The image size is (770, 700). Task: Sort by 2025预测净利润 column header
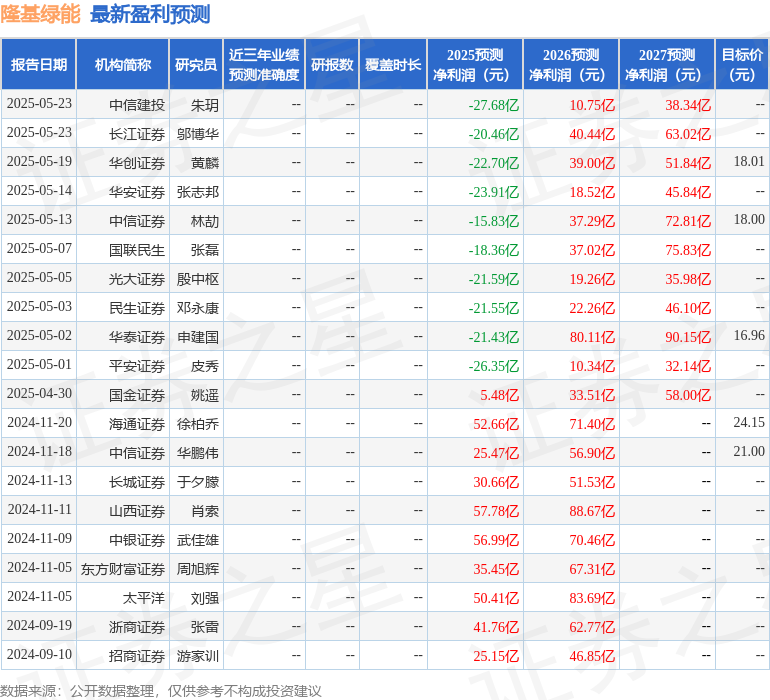(475, 65)
